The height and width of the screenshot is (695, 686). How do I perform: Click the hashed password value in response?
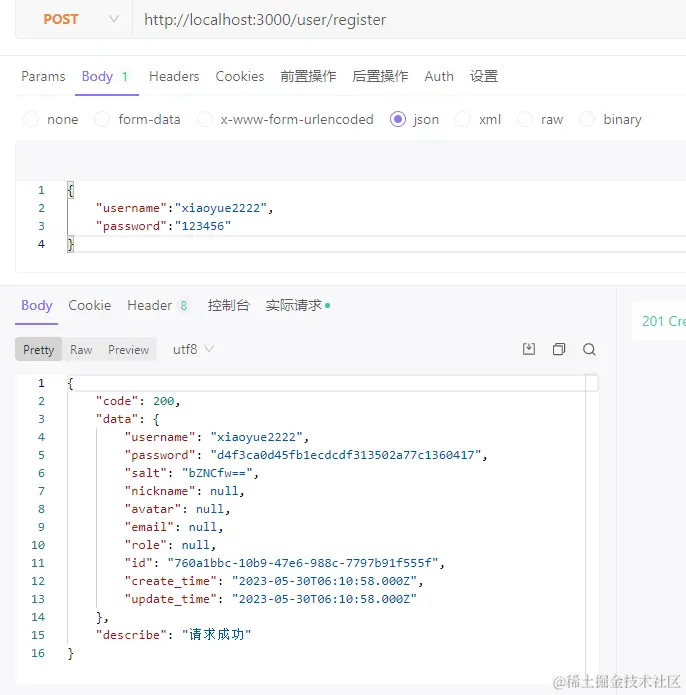click(346, 455)
